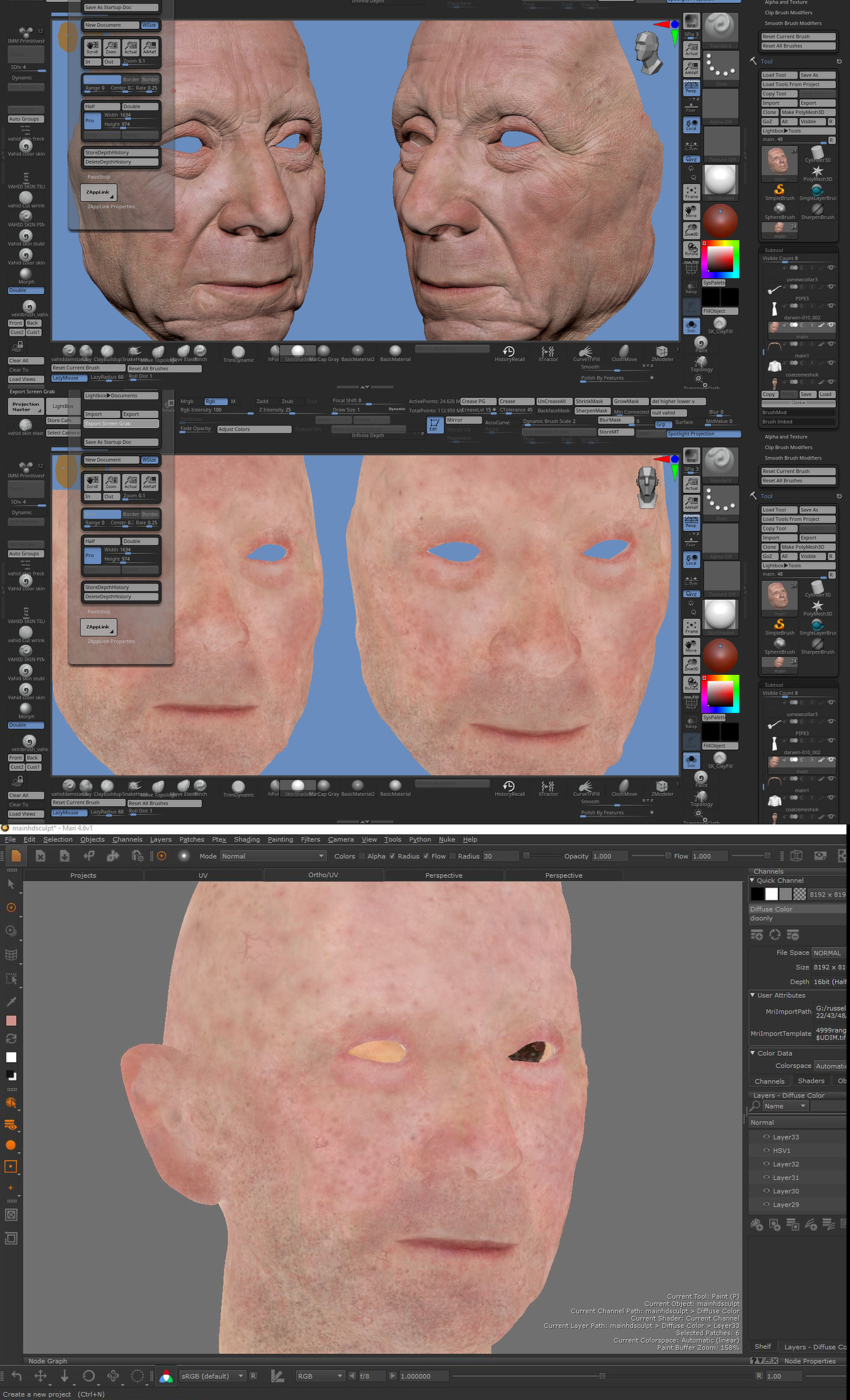Click the circular arrows channel icon in Mari

click(775, 935)
